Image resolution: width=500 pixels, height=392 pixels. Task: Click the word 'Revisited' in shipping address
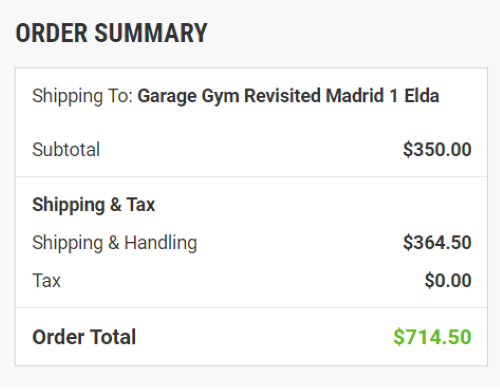coord(282,96)
